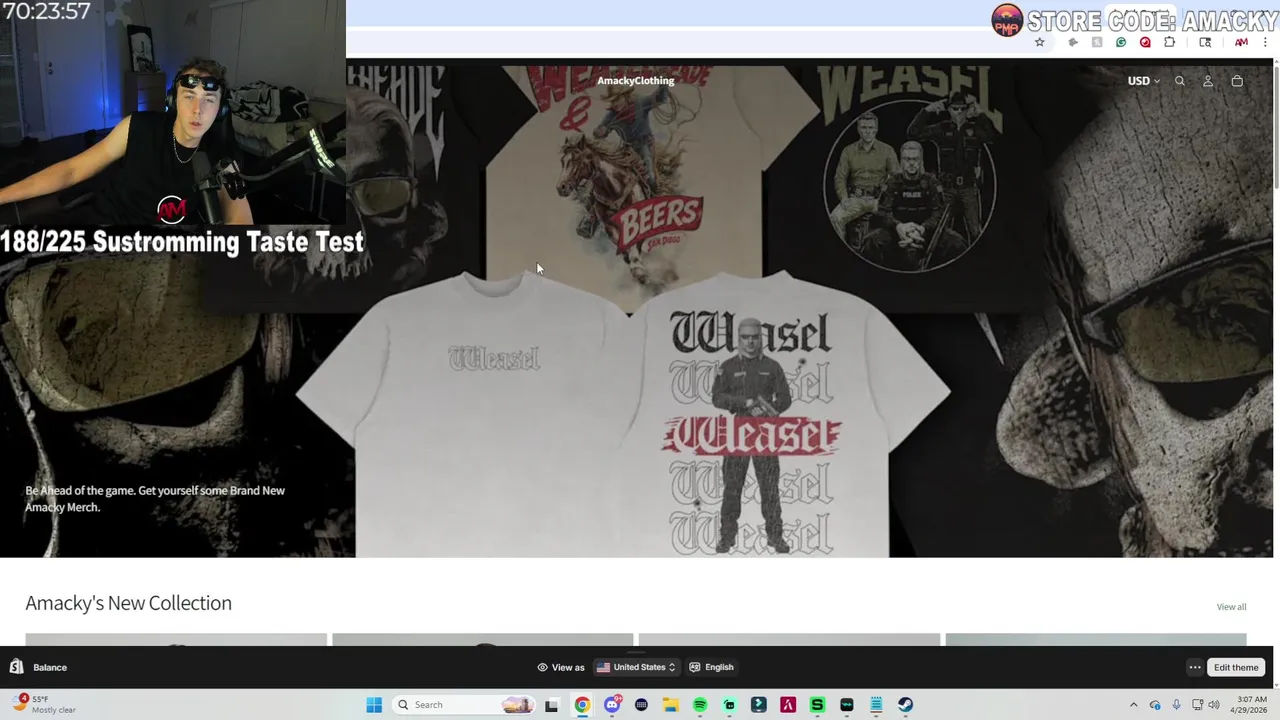The height and width of the screenshot is (720, 1280).
Task: Expand the USD currency selector
Action: tap(1143, 81)
